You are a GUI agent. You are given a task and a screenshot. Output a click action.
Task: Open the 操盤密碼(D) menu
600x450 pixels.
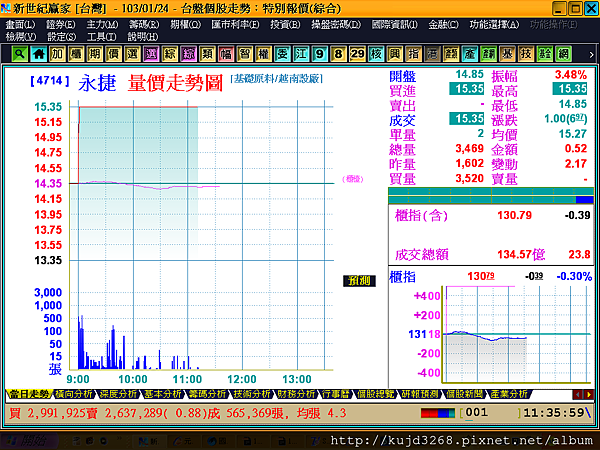336,24
